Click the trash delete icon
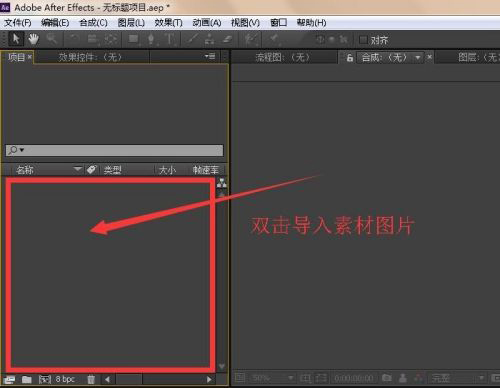This screenshot has height=388, width=500. coord(91,379)
